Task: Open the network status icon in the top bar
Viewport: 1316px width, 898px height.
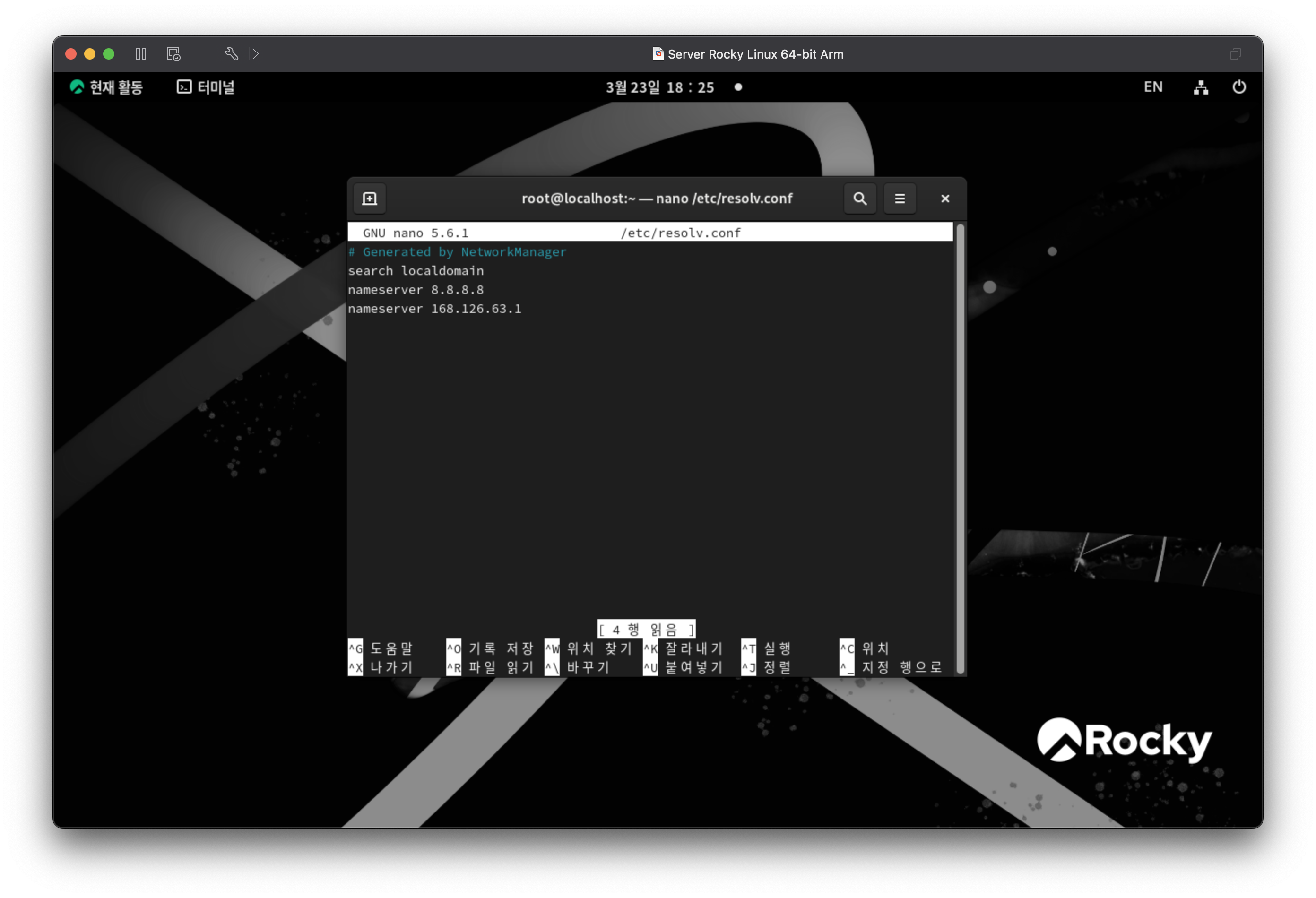Action: (1201, 87)
